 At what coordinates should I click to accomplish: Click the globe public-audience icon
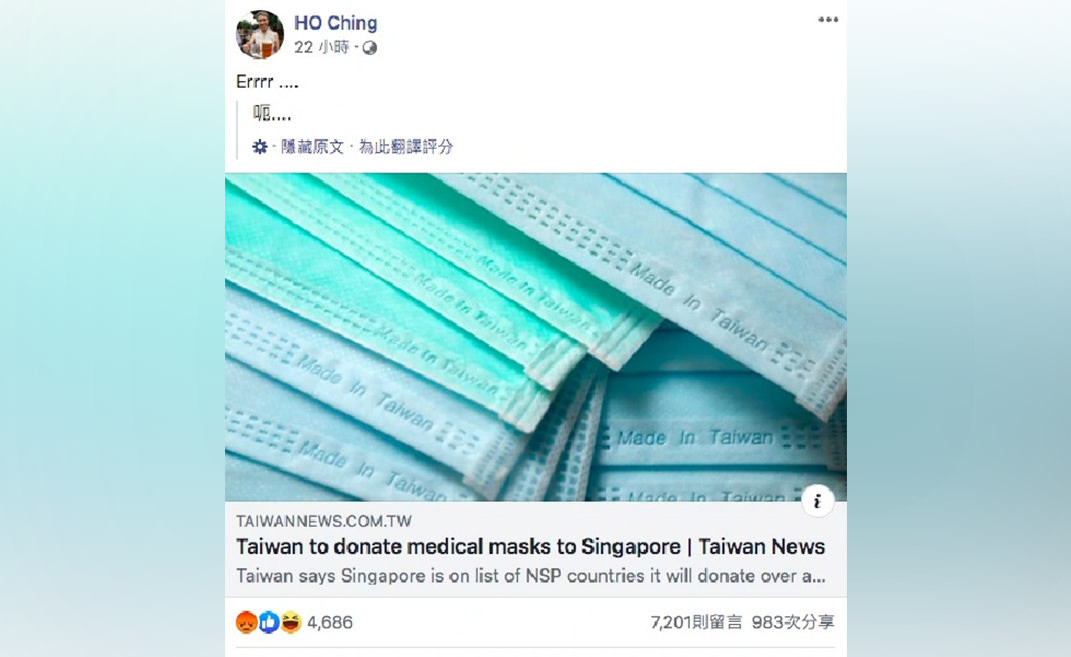pyautogui.click(x=370, y=48)
